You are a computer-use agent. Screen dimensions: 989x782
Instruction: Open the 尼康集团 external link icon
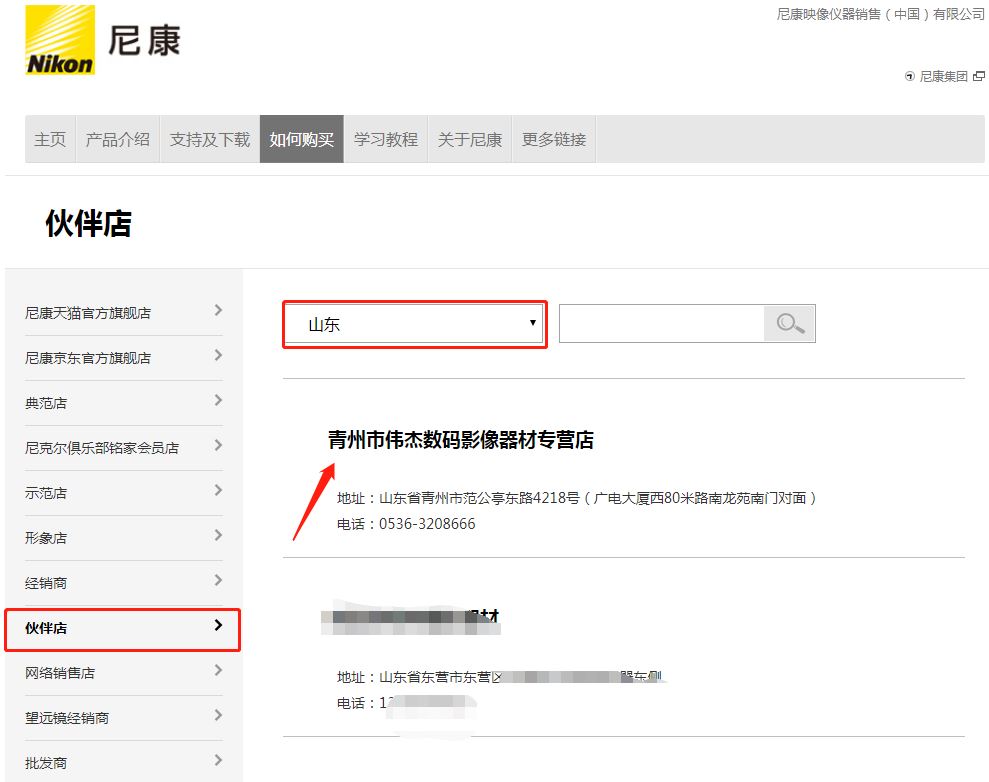tap(979, 76)
